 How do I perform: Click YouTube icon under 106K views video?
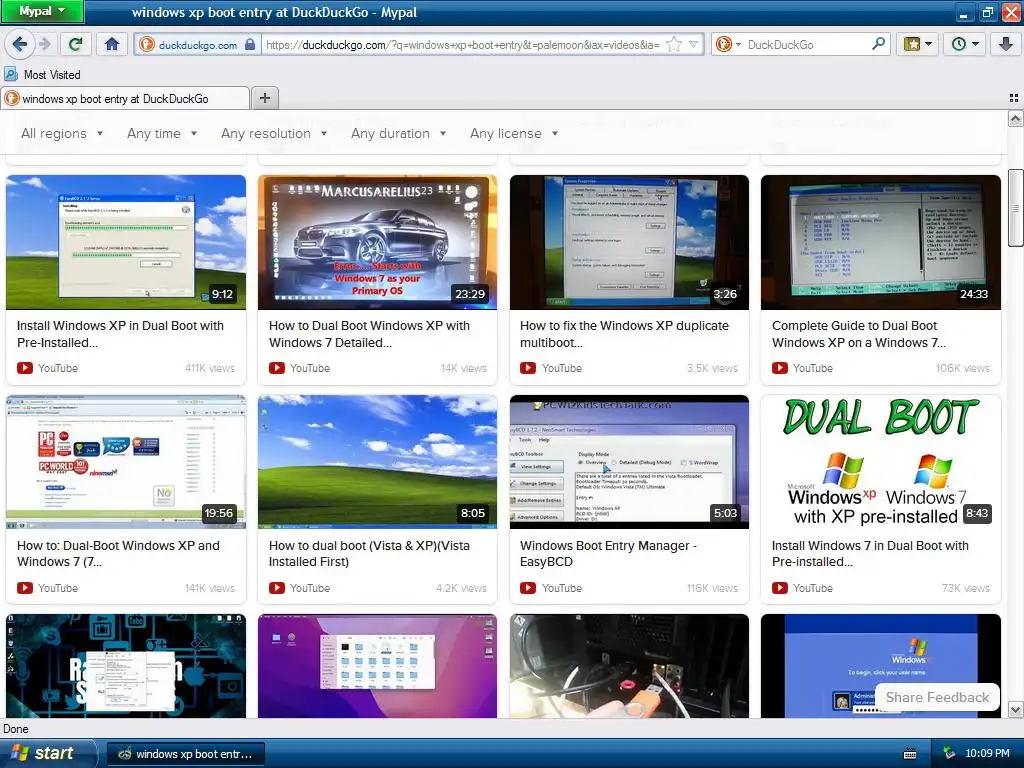780,368
